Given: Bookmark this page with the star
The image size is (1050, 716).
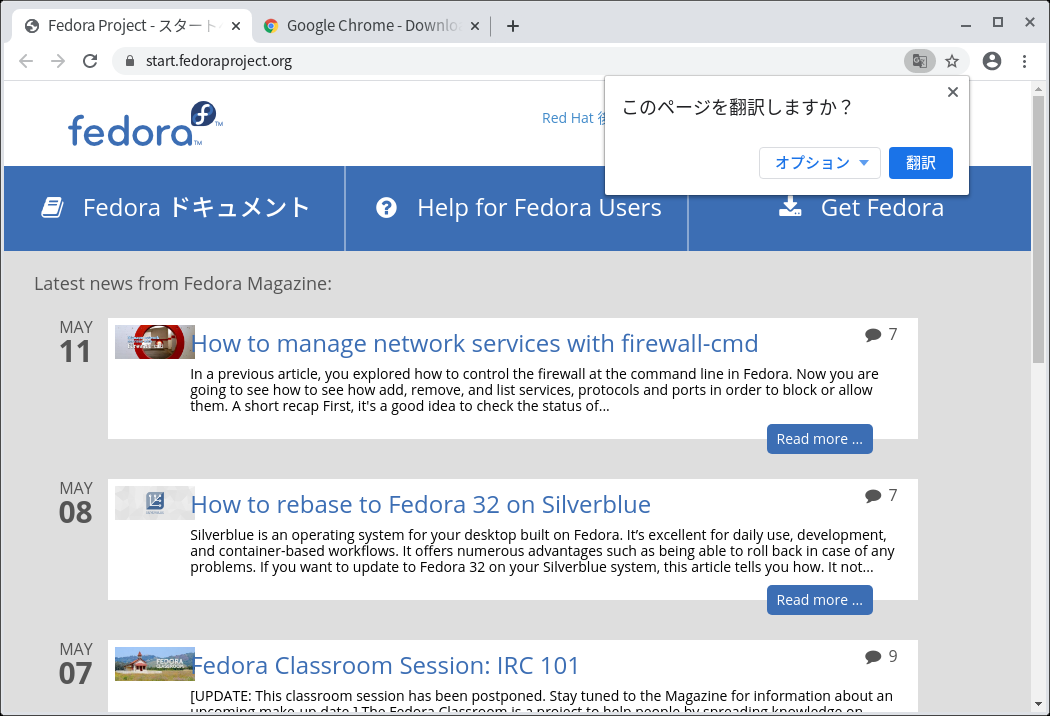Looking at the screenshot, I should [x=952, y=61].
